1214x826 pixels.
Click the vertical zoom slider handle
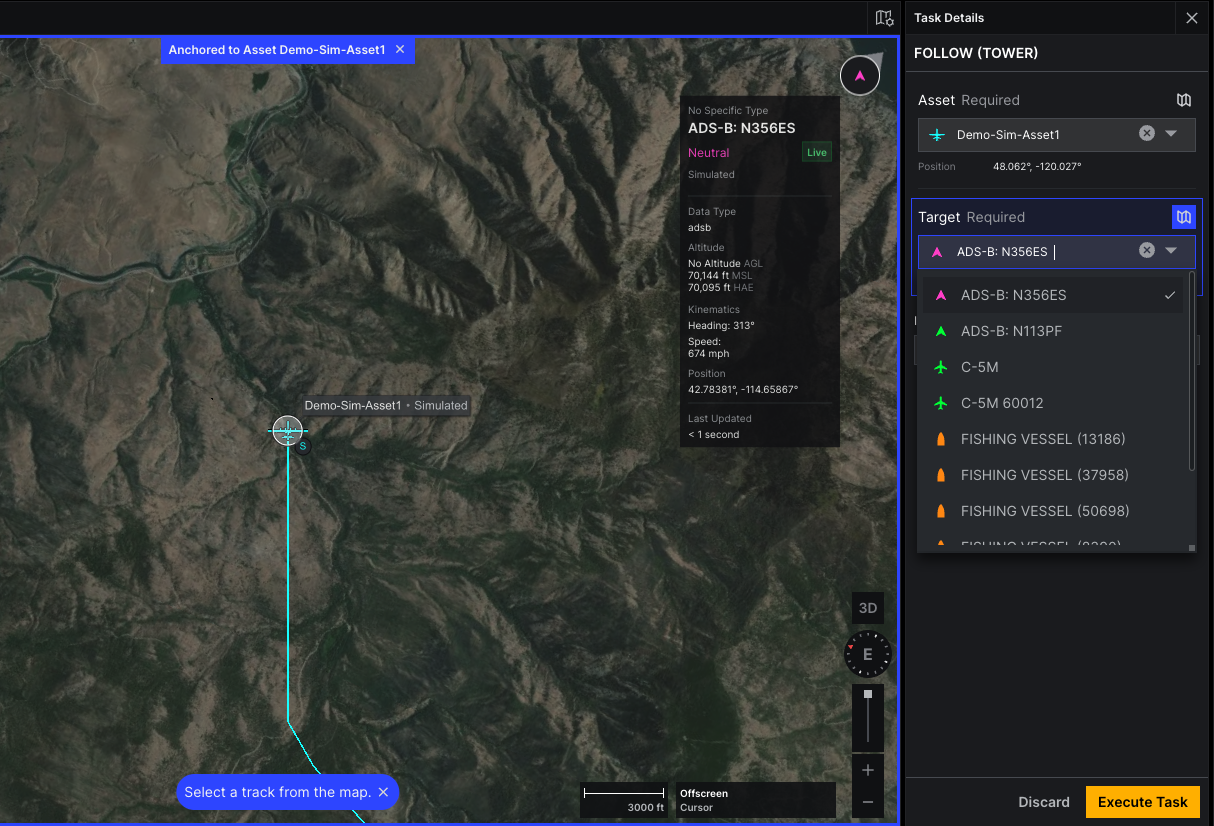coord(868,694)
